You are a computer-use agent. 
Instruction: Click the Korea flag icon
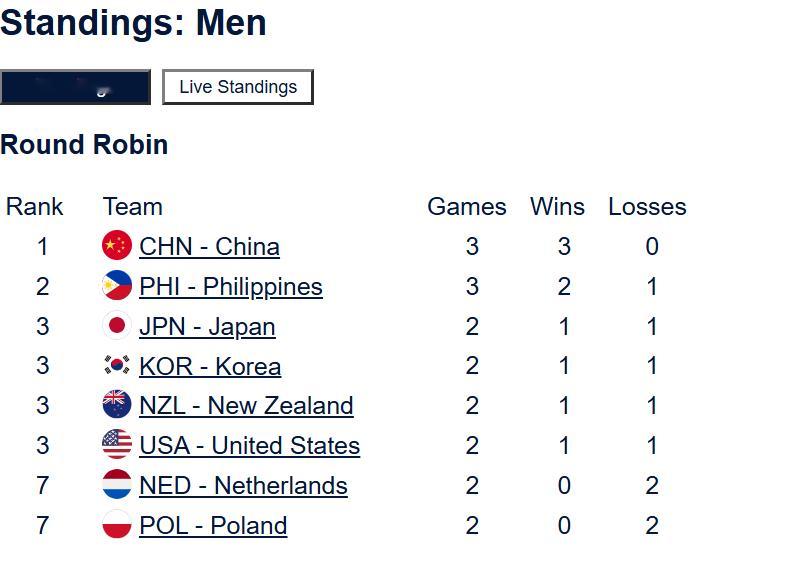(117, 365)
